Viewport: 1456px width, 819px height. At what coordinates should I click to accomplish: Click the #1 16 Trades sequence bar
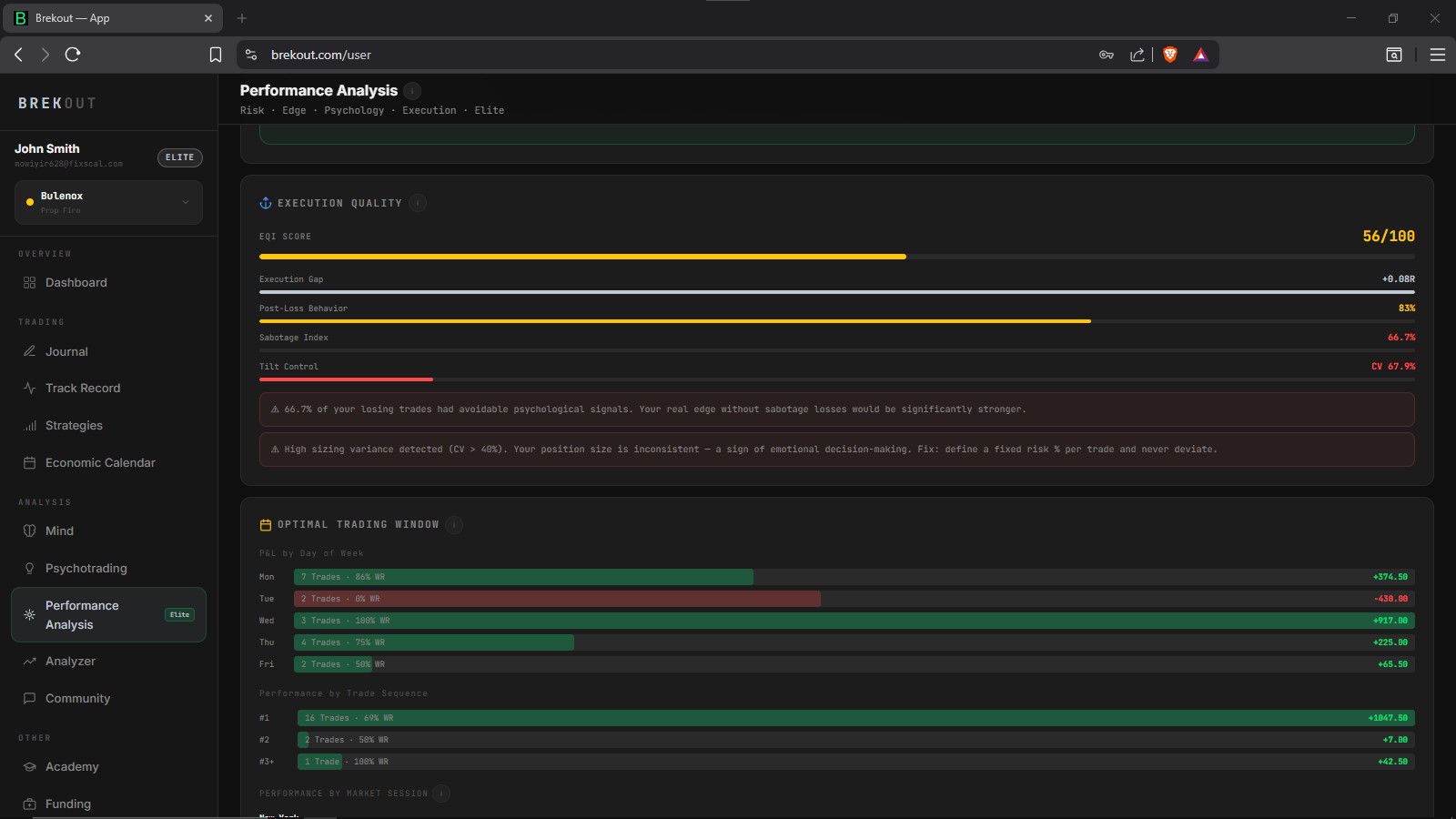[x=856, y=718]
